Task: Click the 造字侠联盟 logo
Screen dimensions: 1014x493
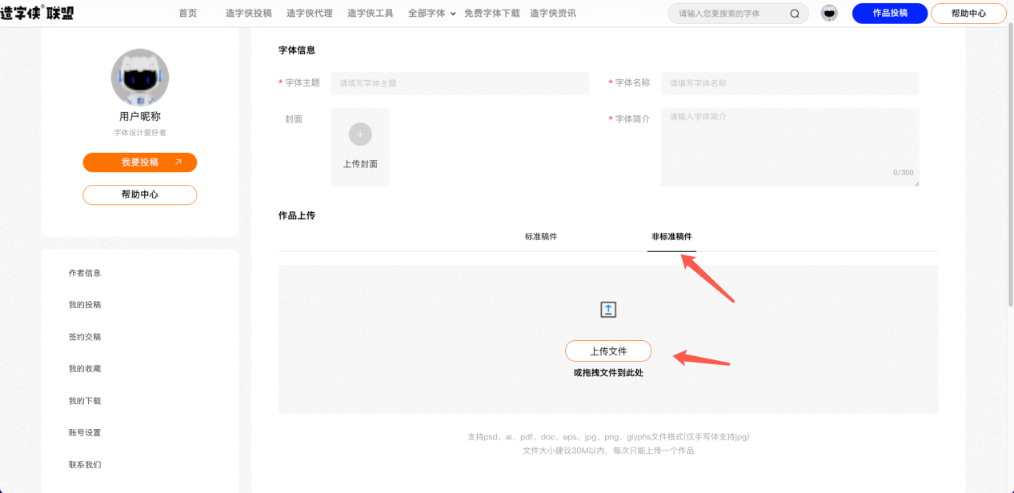Action: [x=38, y=13]
